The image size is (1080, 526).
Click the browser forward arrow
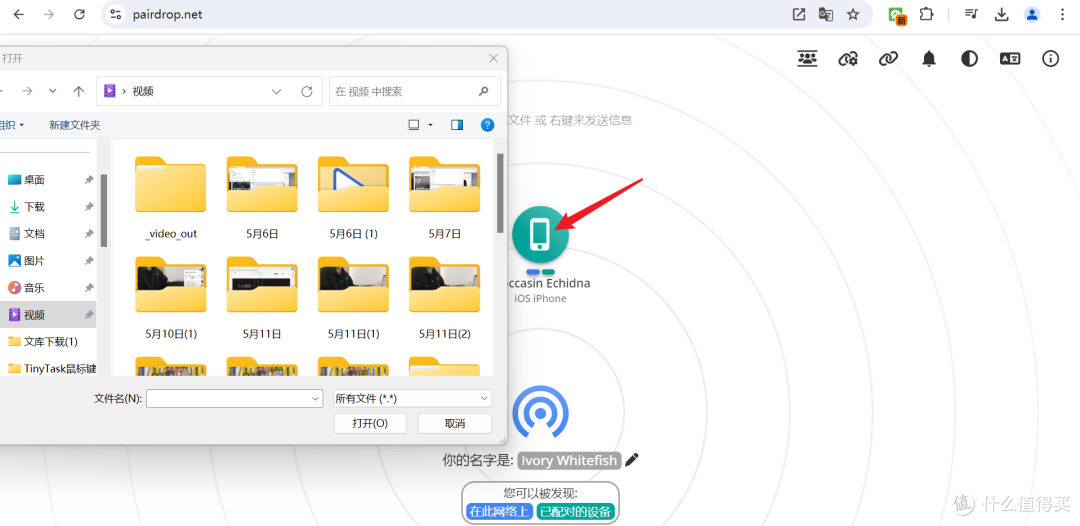pyautogui.click(x=48, y=14)
